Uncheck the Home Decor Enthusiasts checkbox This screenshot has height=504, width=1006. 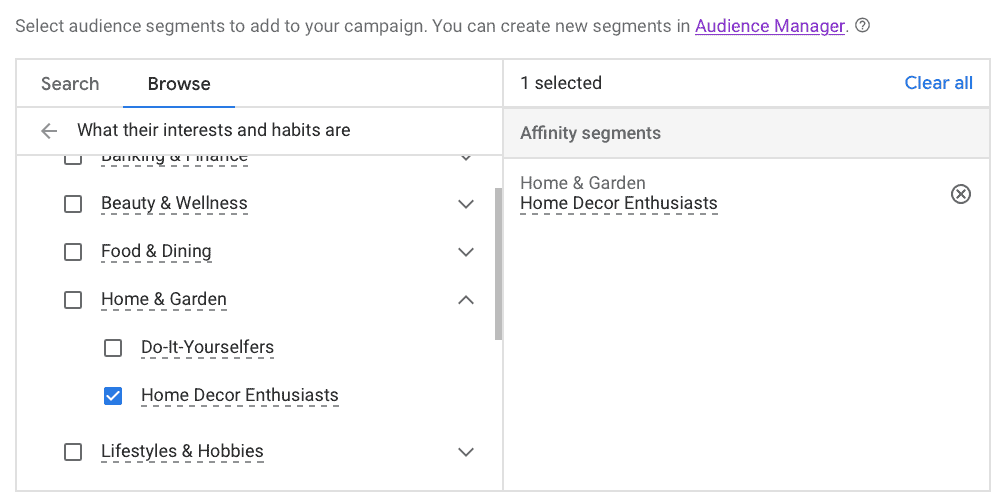tap(113, 396)
